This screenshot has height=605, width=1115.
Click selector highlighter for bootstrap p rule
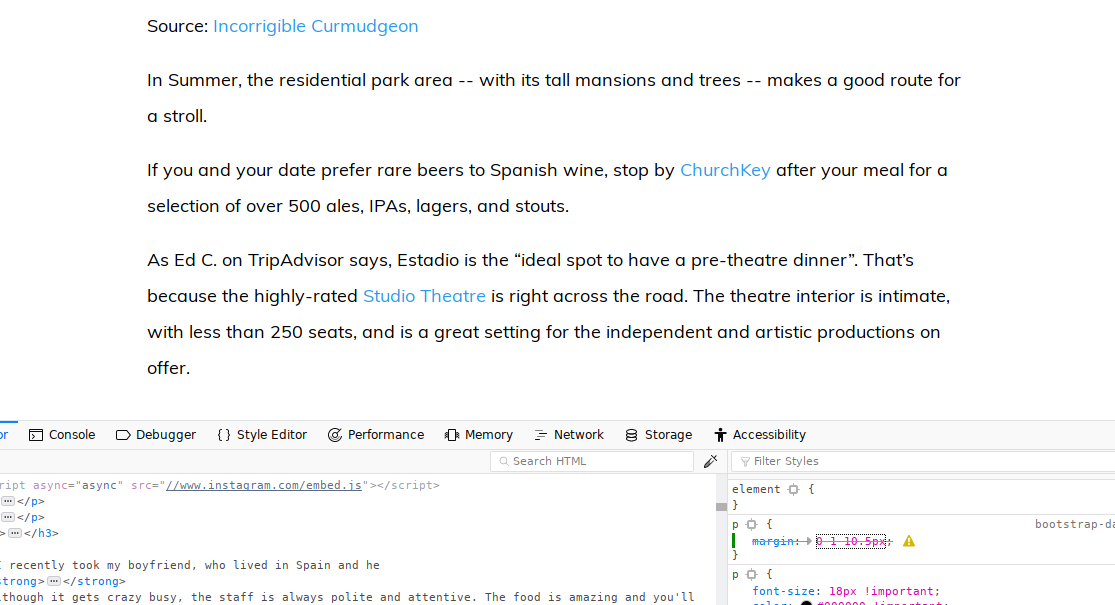(x=752, y=525)
